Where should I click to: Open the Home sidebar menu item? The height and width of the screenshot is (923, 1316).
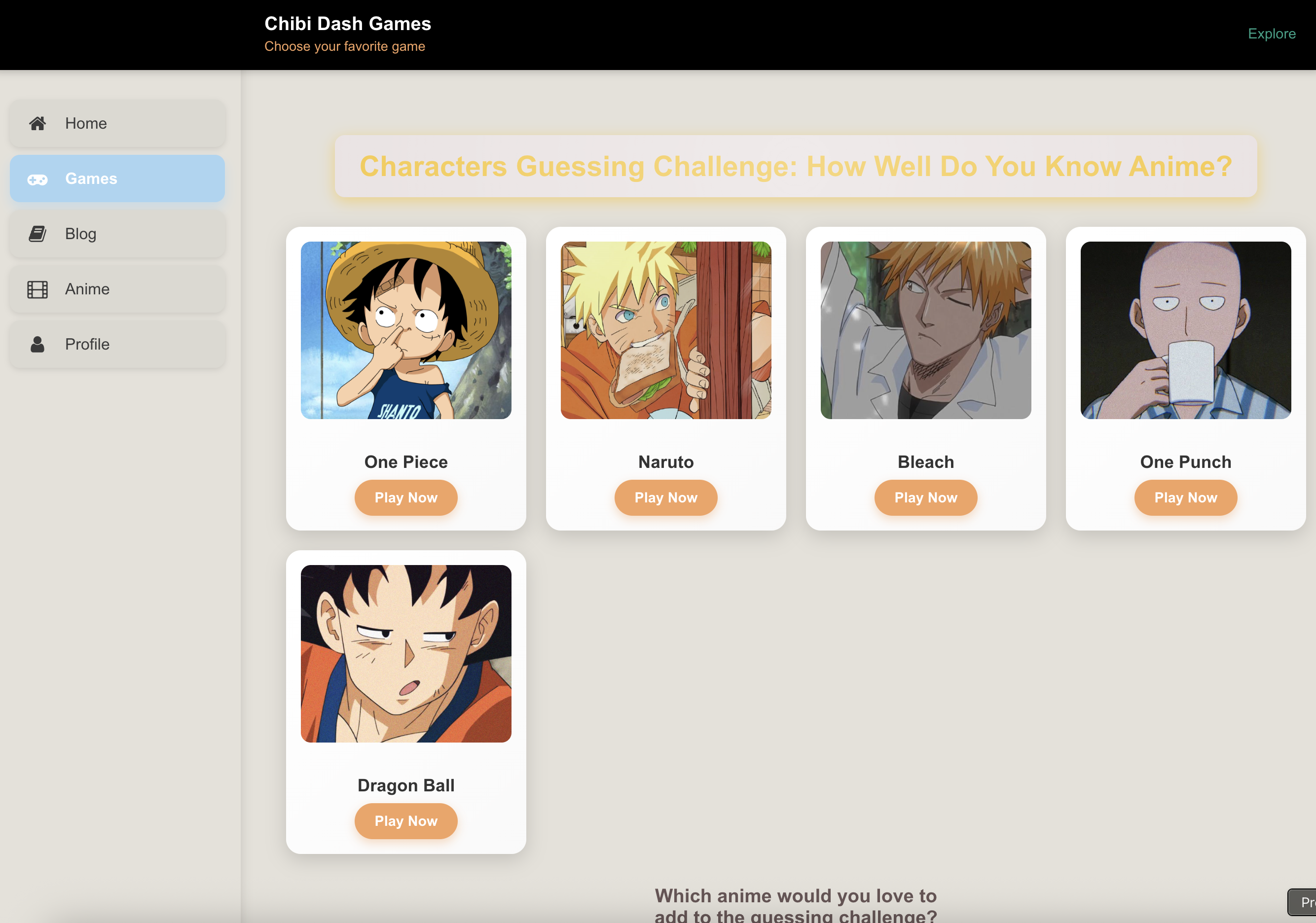[117, 124]
